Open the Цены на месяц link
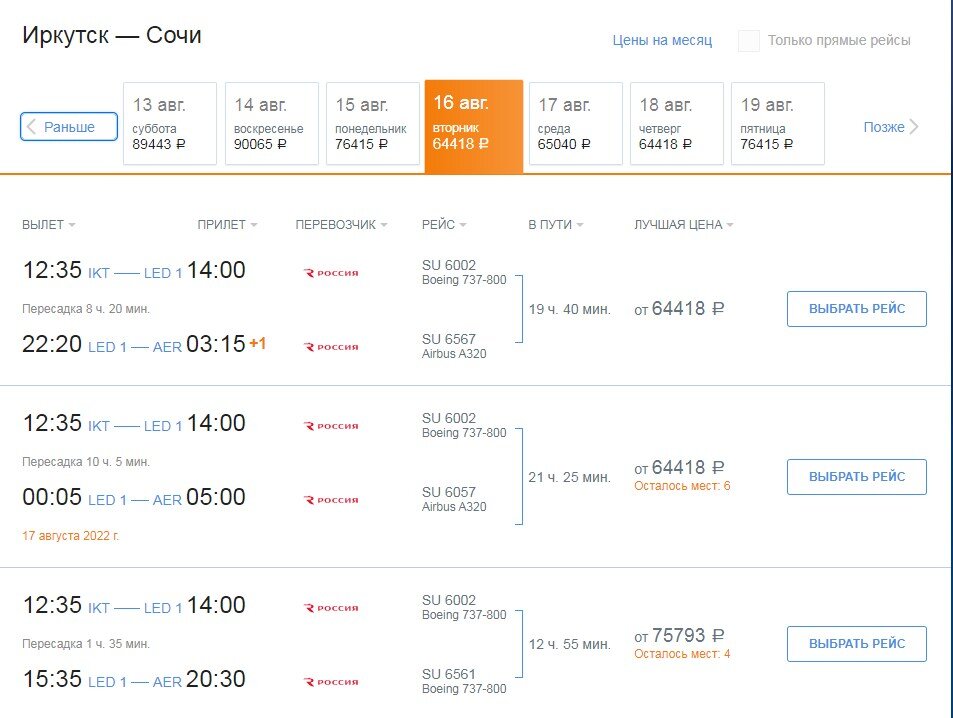Image resolution: width=953 pixels, height=718 pixels. pos(662,41)
